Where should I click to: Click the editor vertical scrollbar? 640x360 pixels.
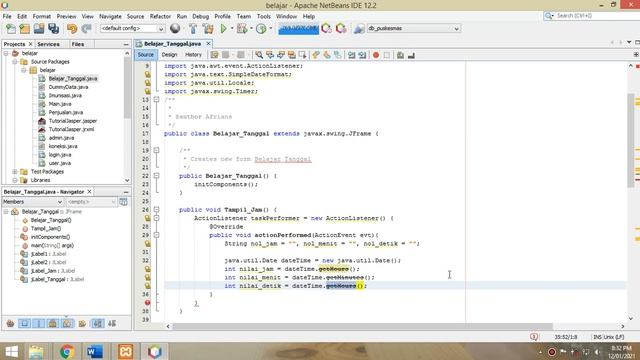tap(631, 140)
